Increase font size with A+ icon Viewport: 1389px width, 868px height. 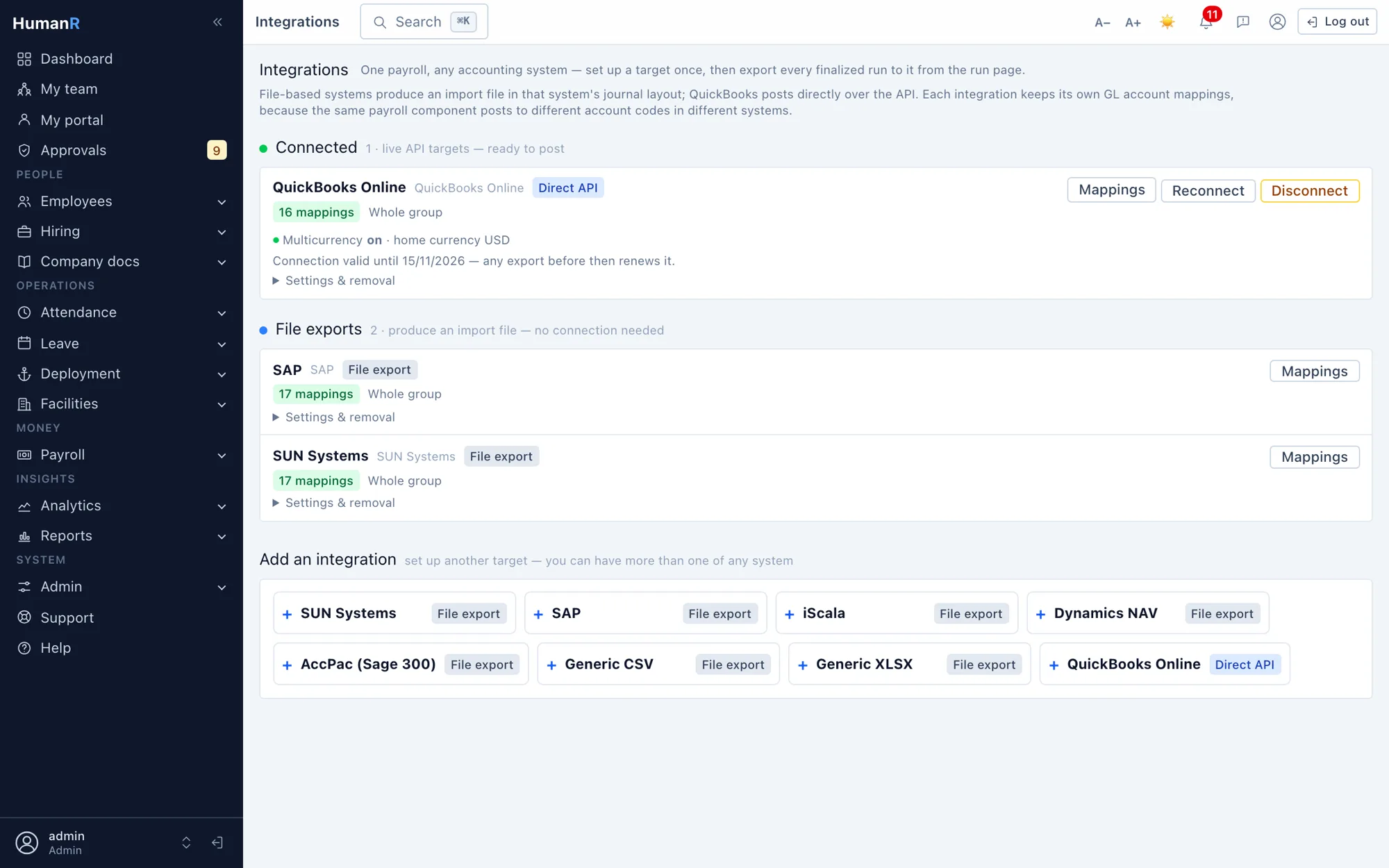(1133, 22)
